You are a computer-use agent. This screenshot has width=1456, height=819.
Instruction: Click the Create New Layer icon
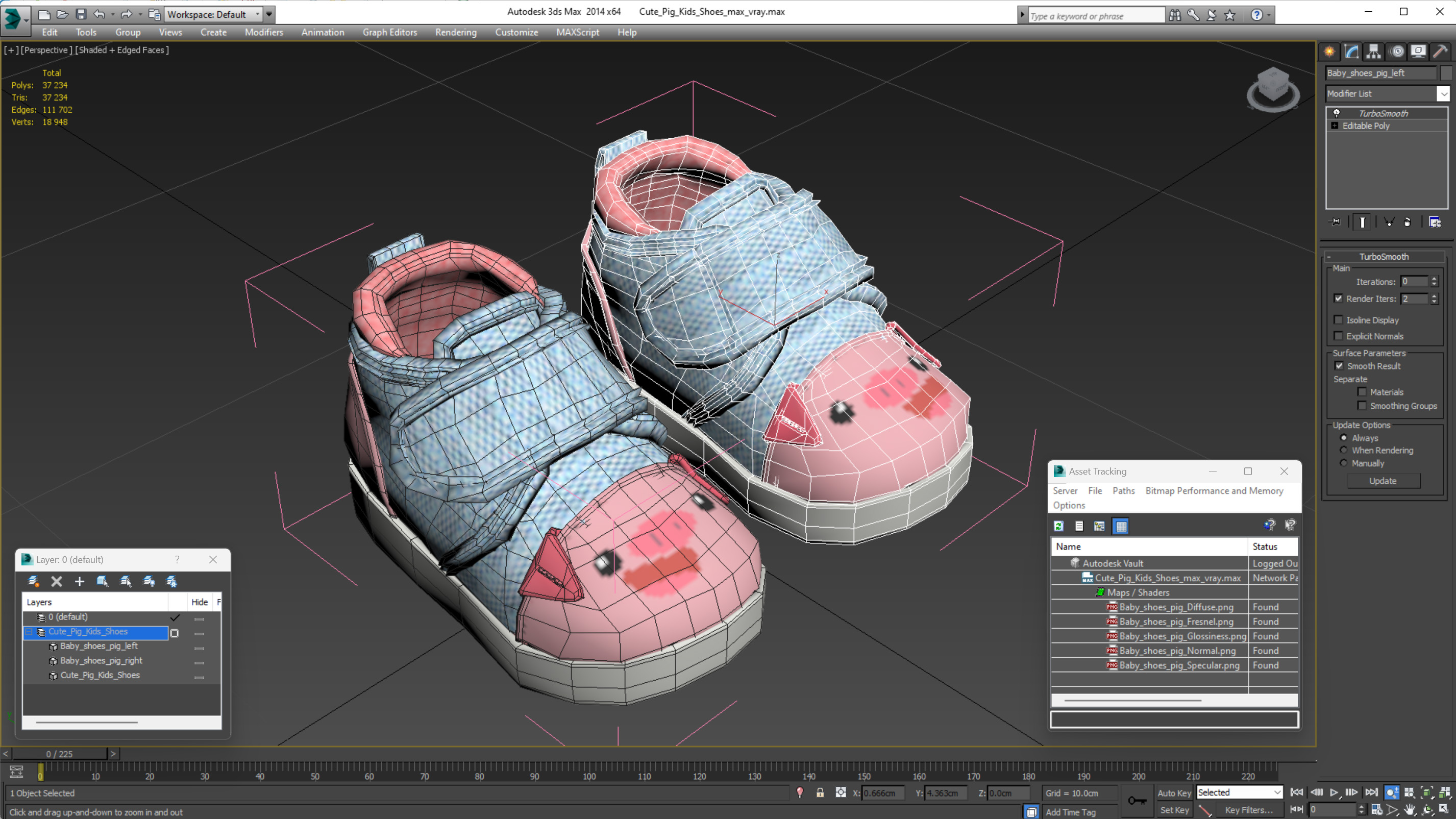(33, 581)
